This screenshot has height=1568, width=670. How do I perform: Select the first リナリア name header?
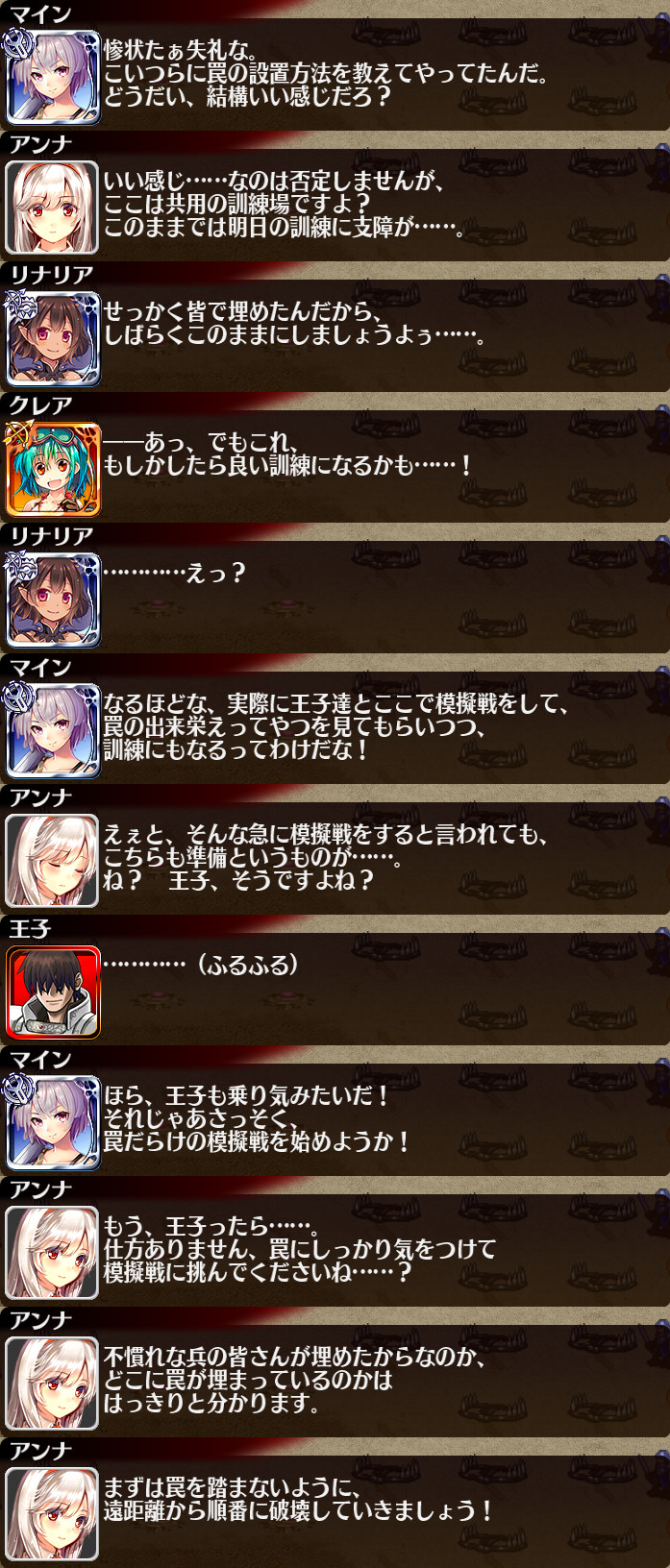51,275
